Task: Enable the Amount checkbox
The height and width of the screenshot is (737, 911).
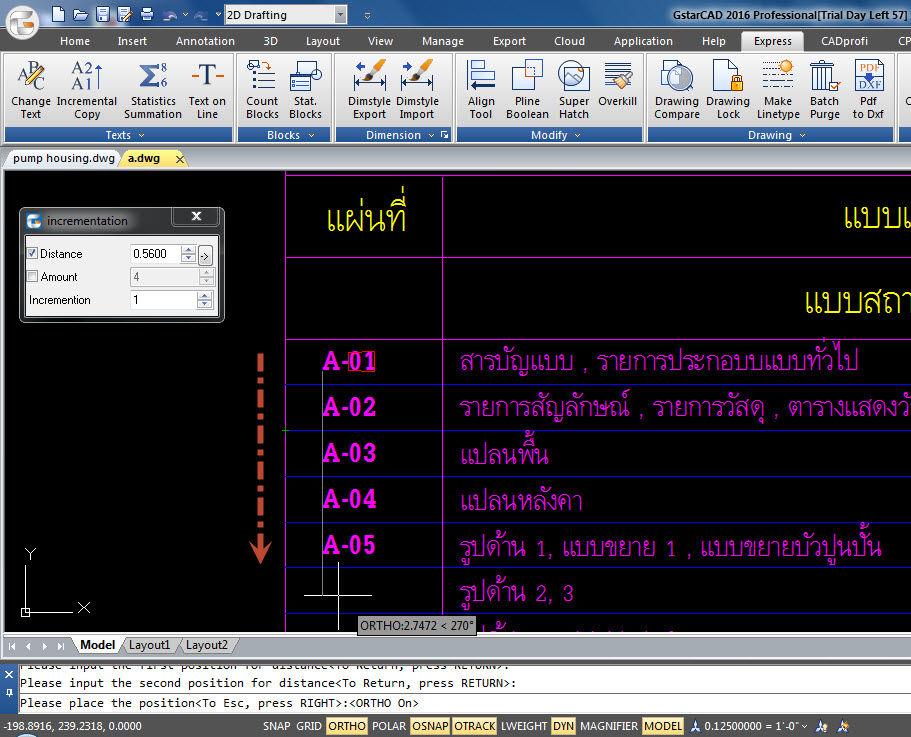Action: click(33, 276)
